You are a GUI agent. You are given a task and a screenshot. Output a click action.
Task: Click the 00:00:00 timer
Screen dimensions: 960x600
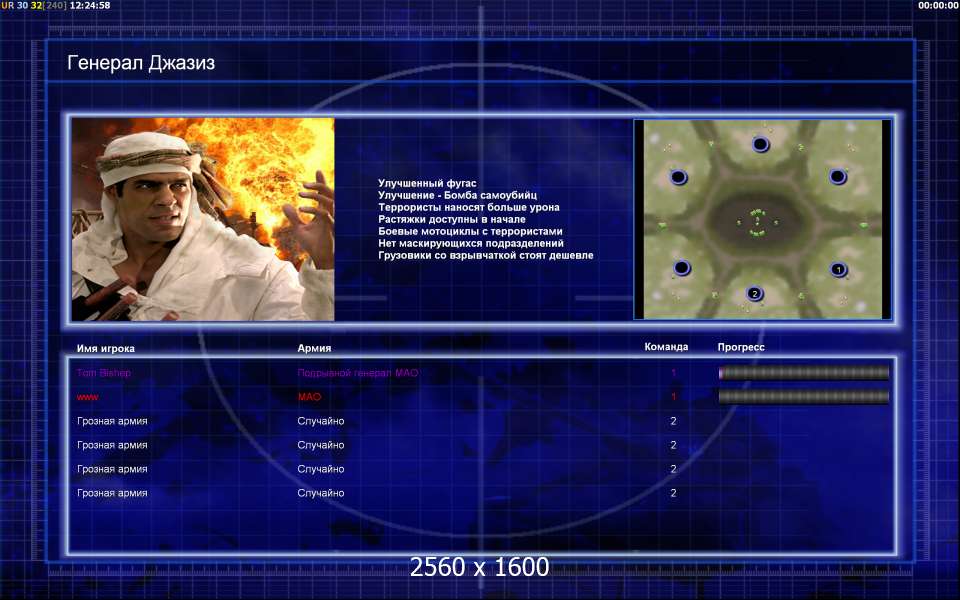point(938,5)
